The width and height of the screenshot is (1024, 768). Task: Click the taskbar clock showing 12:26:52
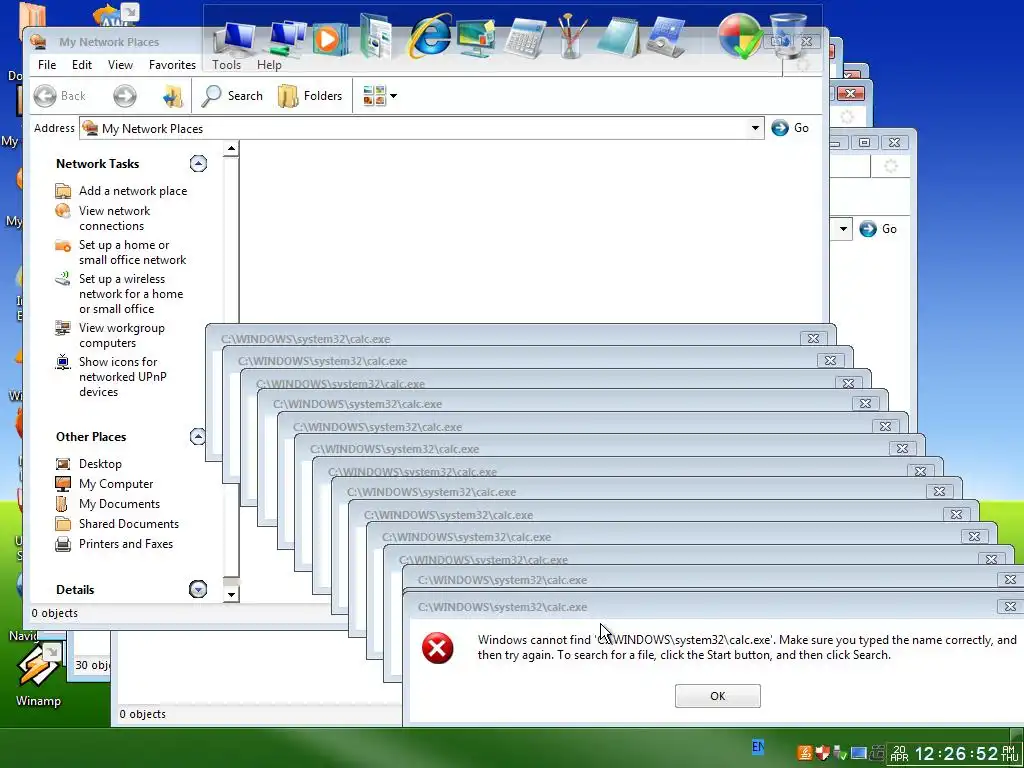coord(954,754)
